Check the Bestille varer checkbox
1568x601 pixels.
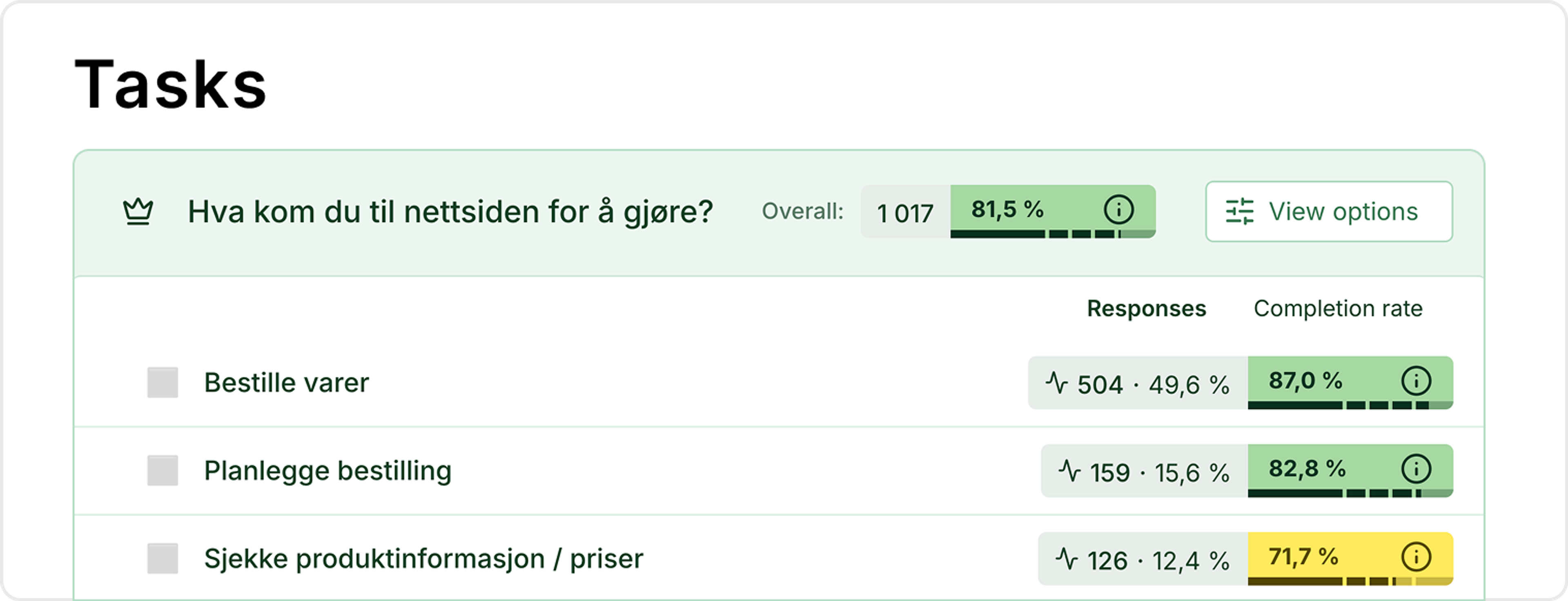click(x=163, y=383)
